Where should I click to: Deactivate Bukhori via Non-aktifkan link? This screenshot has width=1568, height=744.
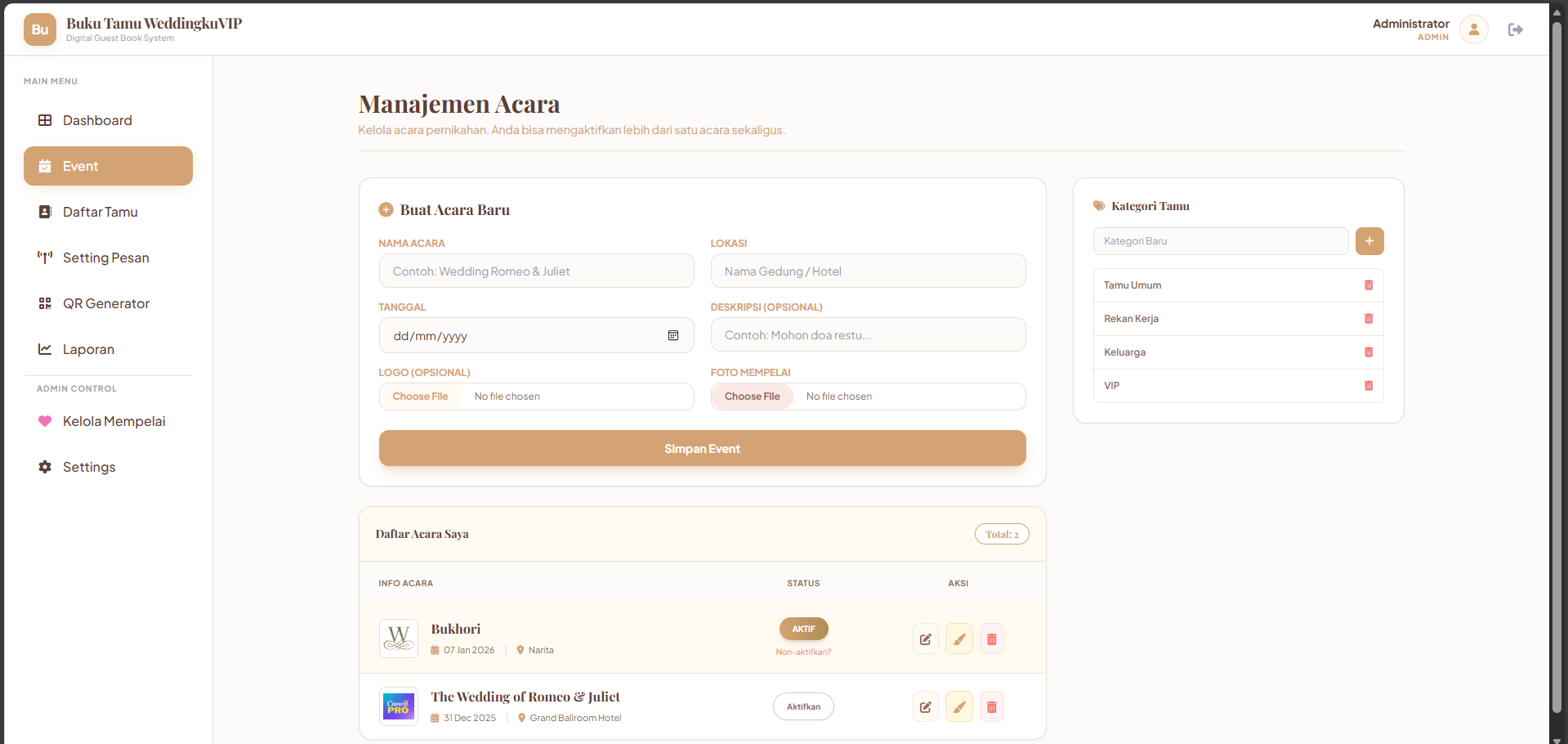803,652
